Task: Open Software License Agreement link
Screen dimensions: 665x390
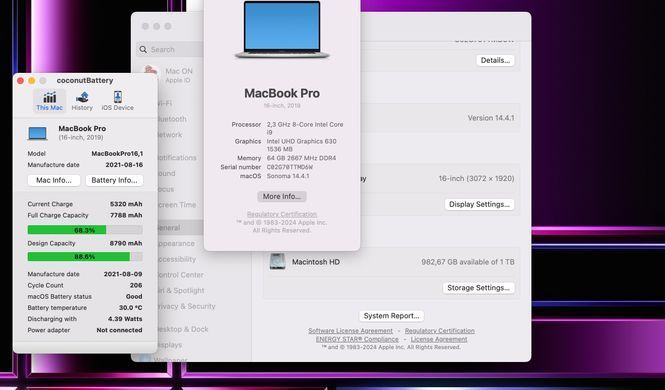Action: tap(350, 331)
